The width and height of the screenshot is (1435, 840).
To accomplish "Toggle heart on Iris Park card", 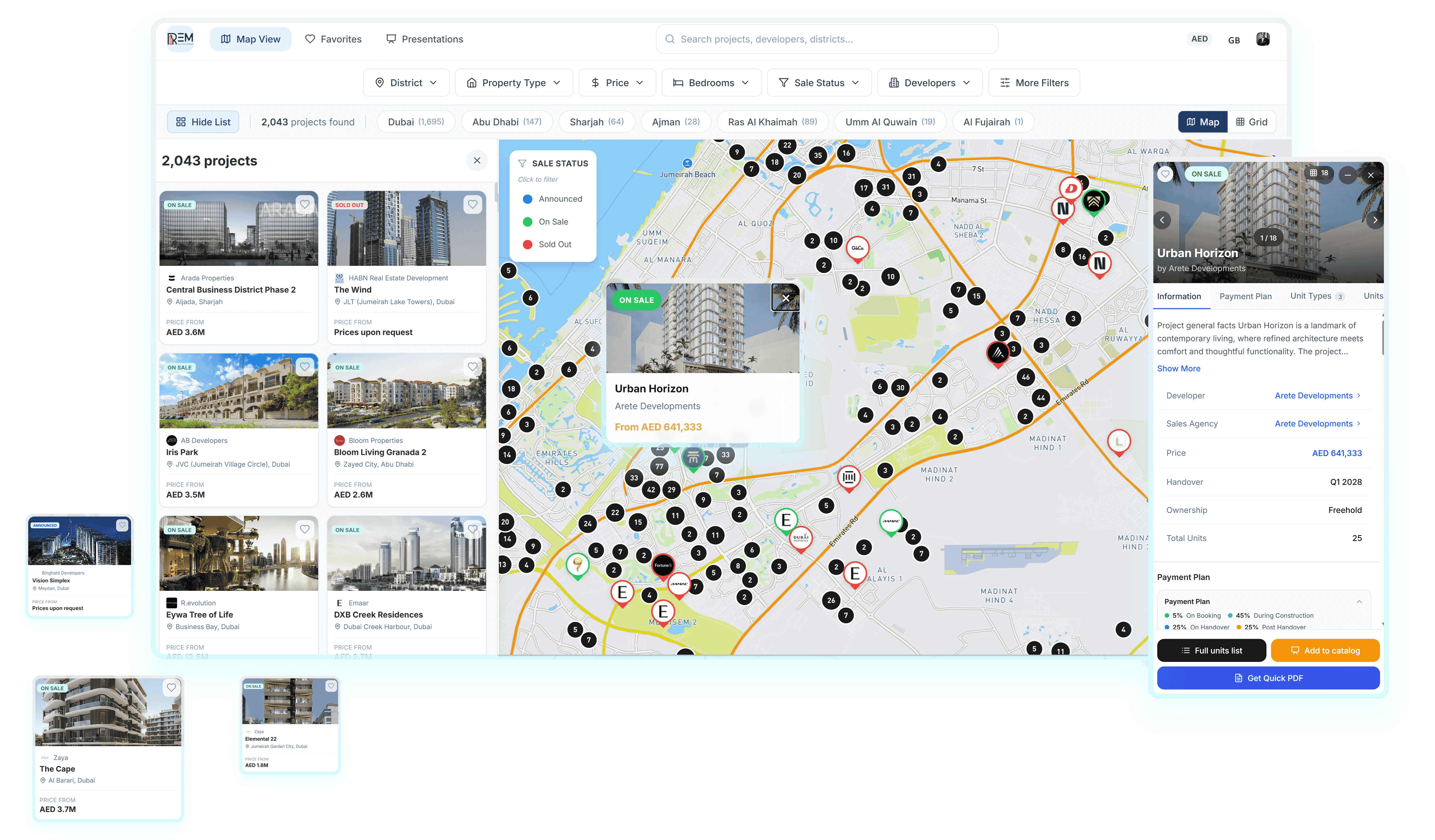I will [305, 367].
